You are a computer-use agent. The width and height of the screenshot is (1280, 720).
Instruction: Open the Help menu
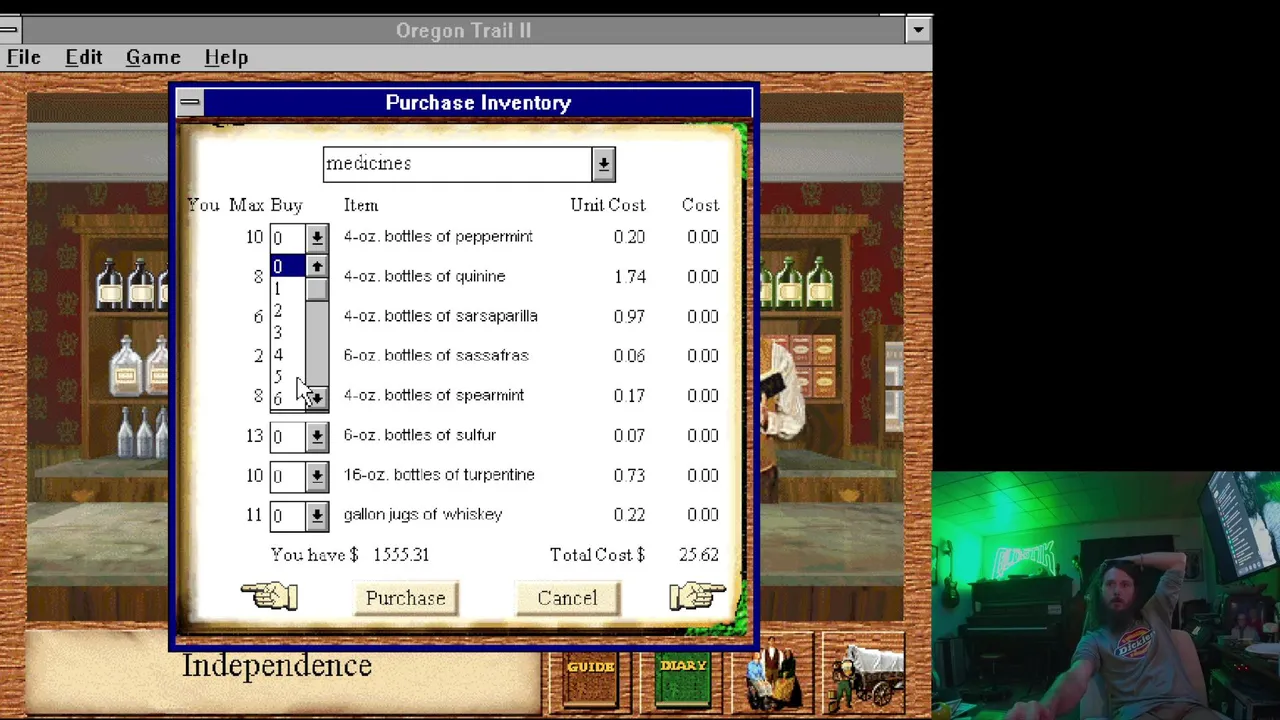point(226,57)
